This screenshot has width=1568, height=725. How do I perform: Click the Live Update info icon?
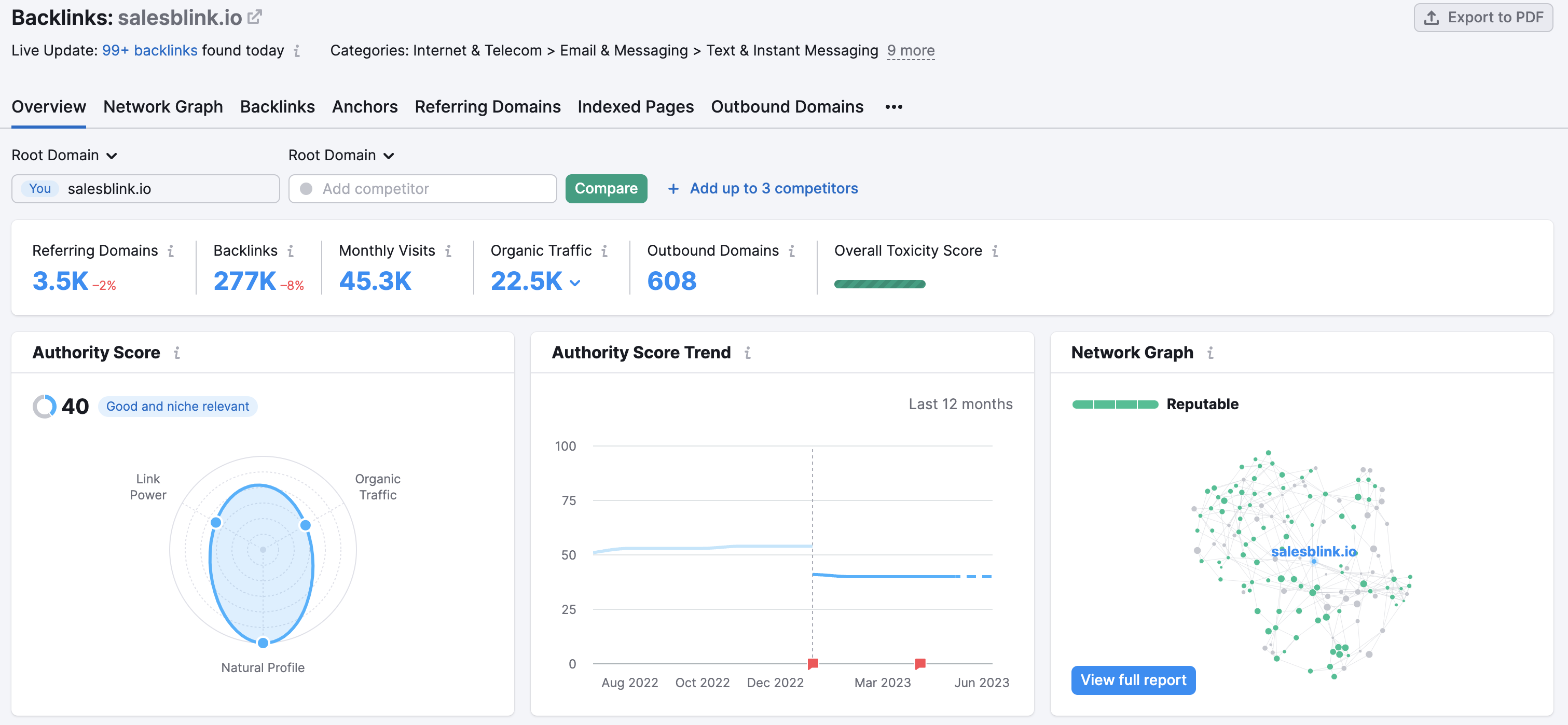(296, 51)
